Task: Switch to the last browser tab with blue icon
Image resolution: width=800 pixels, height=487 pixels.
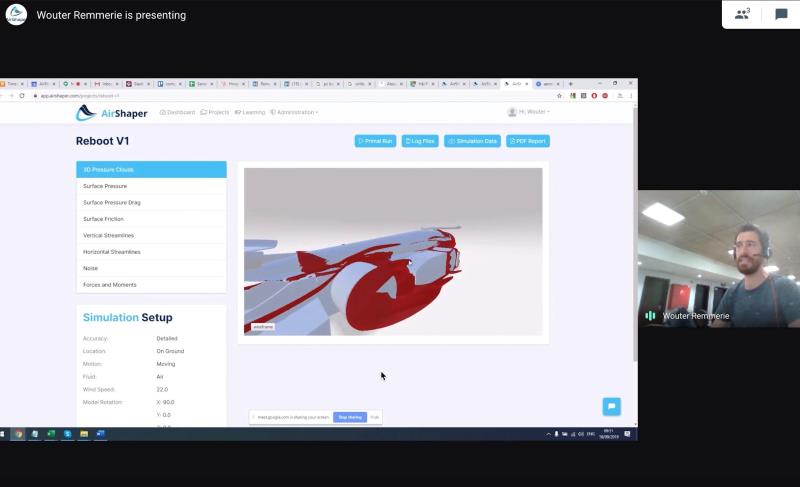Action: click(547, 84)
